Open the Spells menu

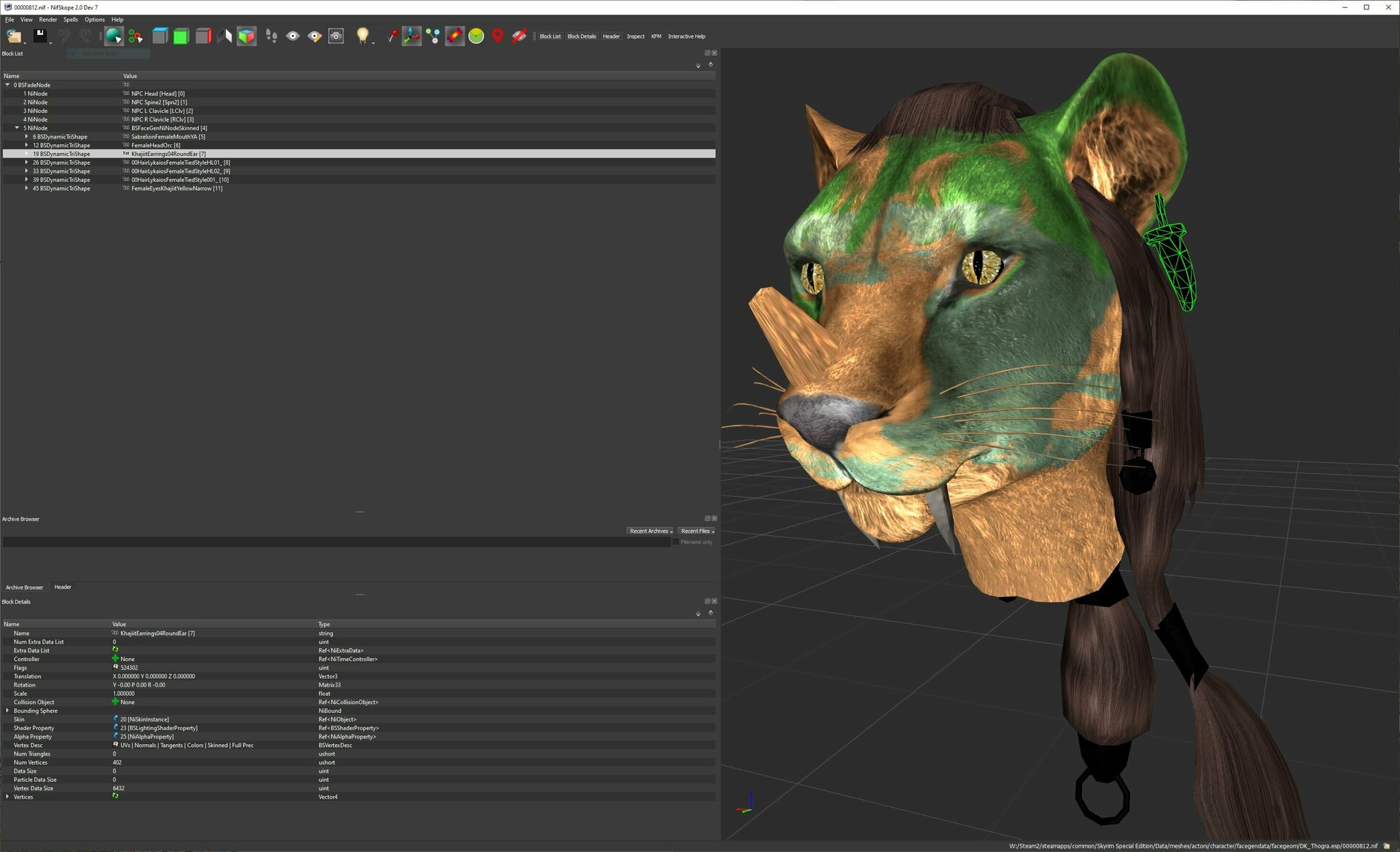tap(71, 20)
